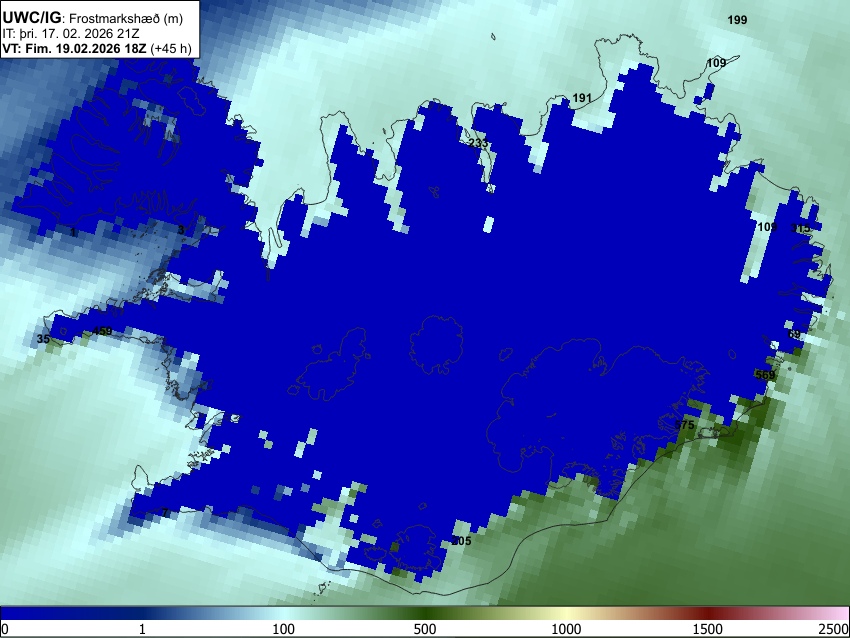The width and height of the screenshot is (850, 638).
Task: Click the value 233 label
Action: pyautogui.click(x=478, y=143)
